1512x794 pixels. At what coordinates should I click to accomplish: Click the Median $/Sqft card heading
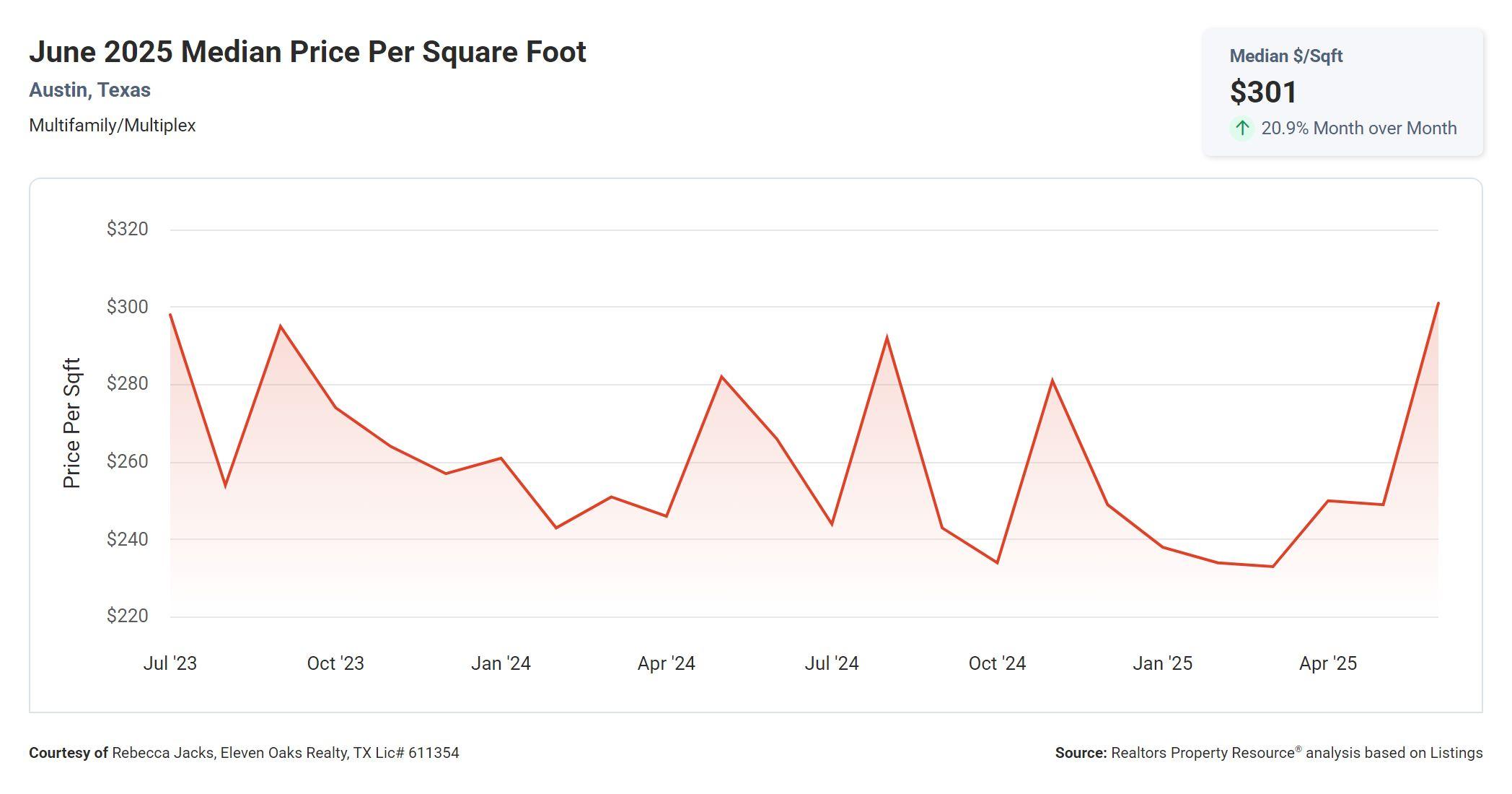click(1285, 56)
